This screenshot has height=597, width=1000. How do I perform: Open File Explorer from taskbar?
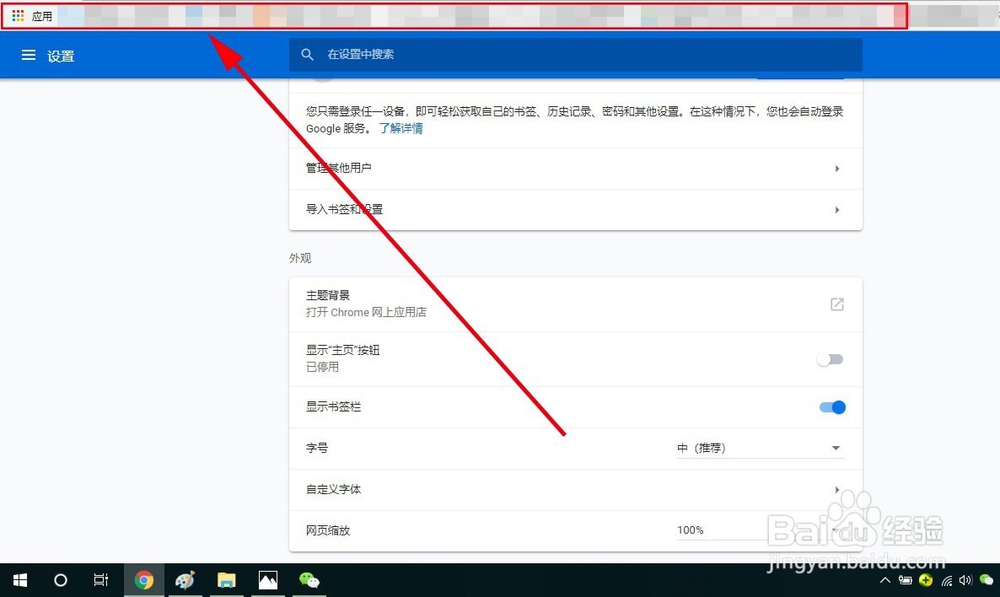(x=226, y=580)
